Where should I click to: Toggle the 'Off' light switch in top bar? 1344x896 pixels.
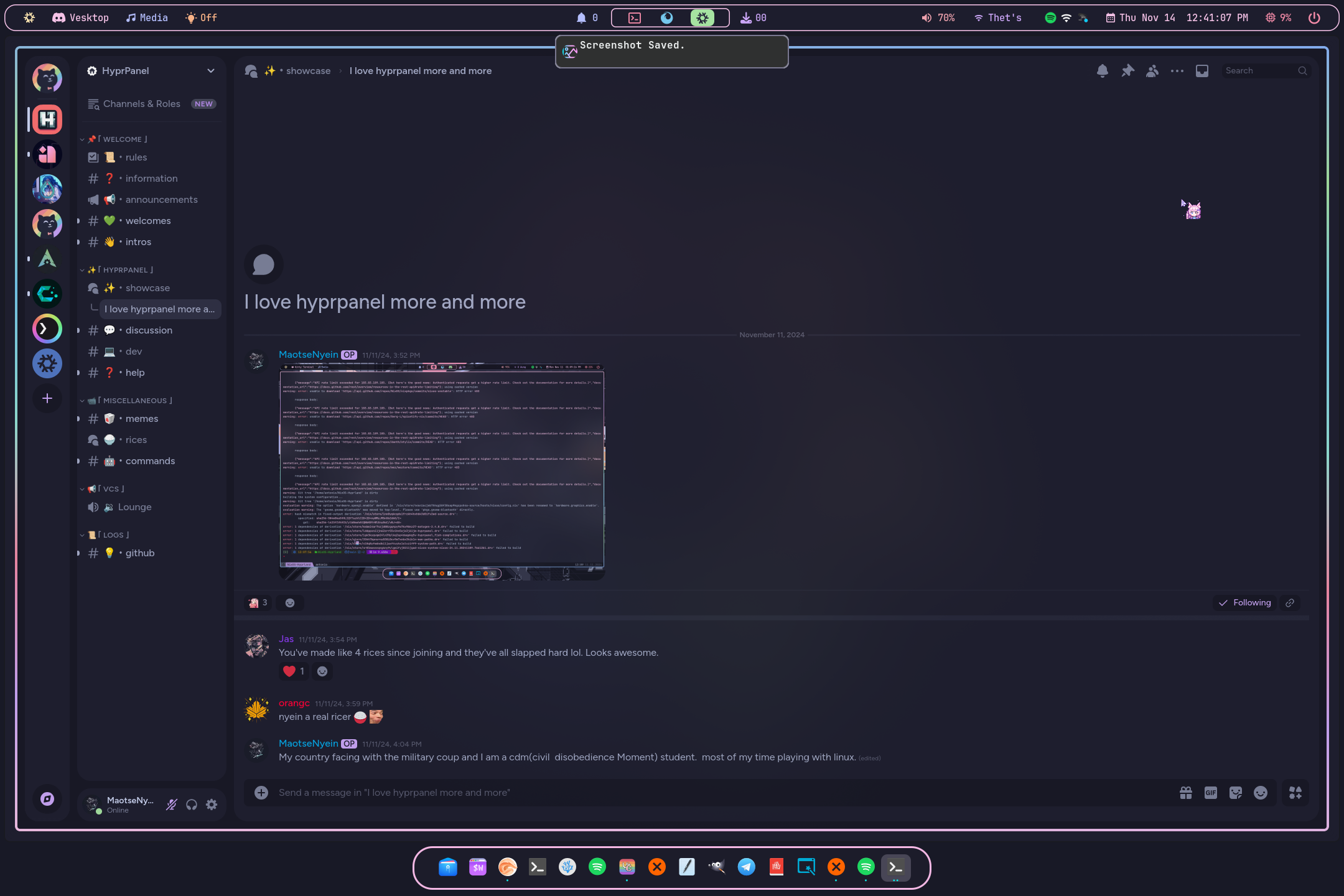click(200, 17)
